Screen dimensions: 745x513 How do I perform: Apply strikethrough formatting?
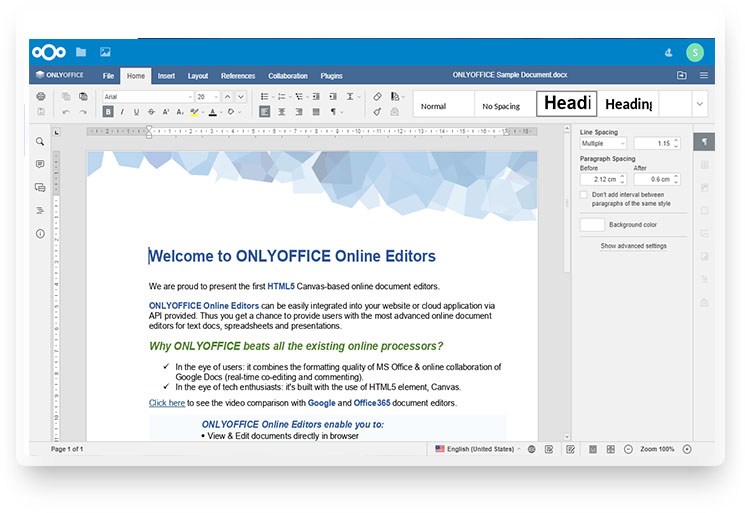click(151, 112)
